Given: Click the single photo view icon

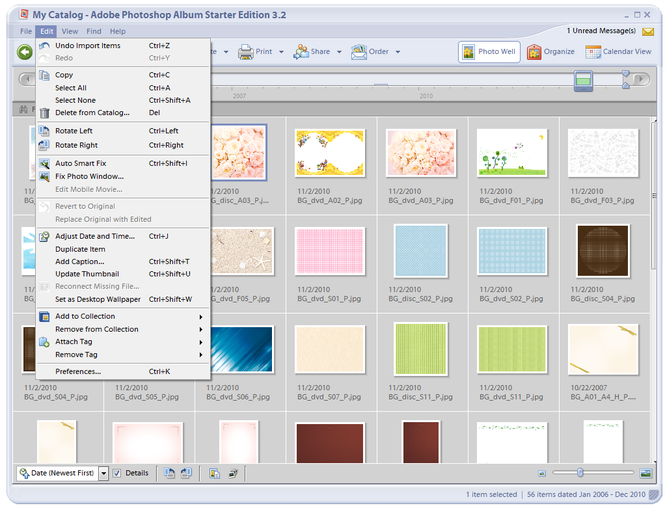Looking at the screenshot, I should tap(646, 473).
